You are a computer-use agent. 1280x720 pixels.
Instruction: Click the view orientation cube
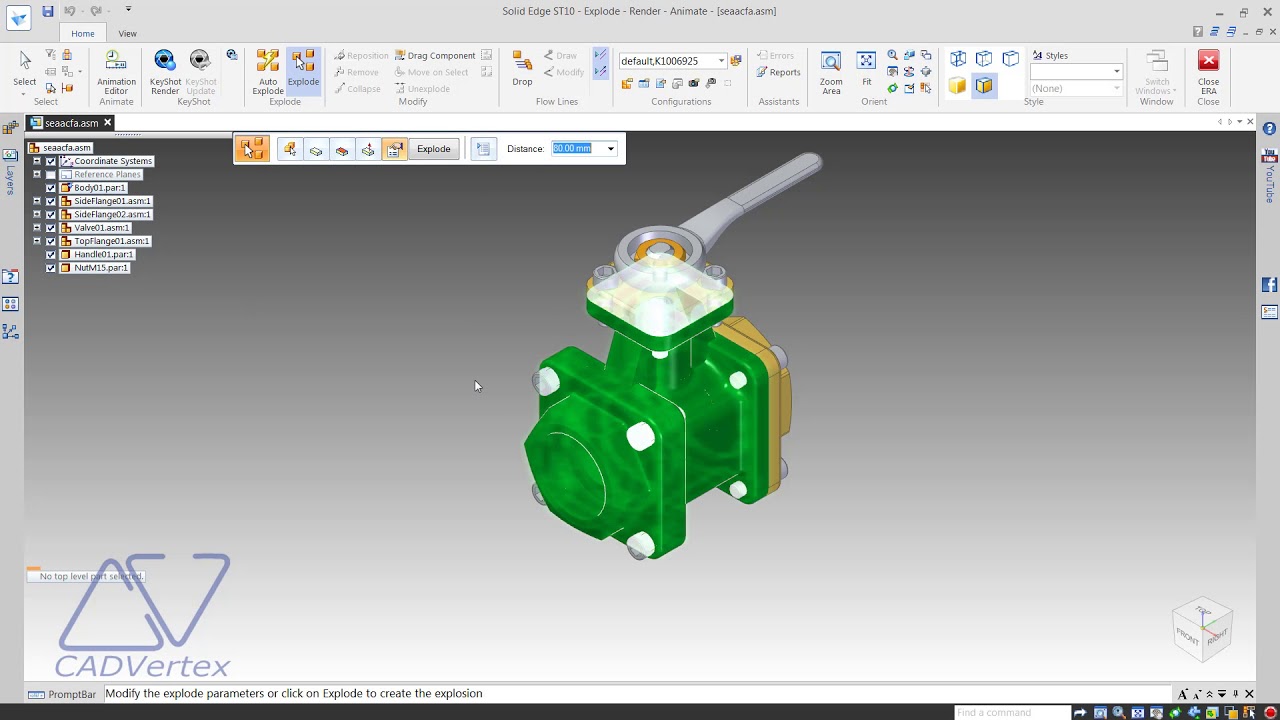(x=1202, y=628)
